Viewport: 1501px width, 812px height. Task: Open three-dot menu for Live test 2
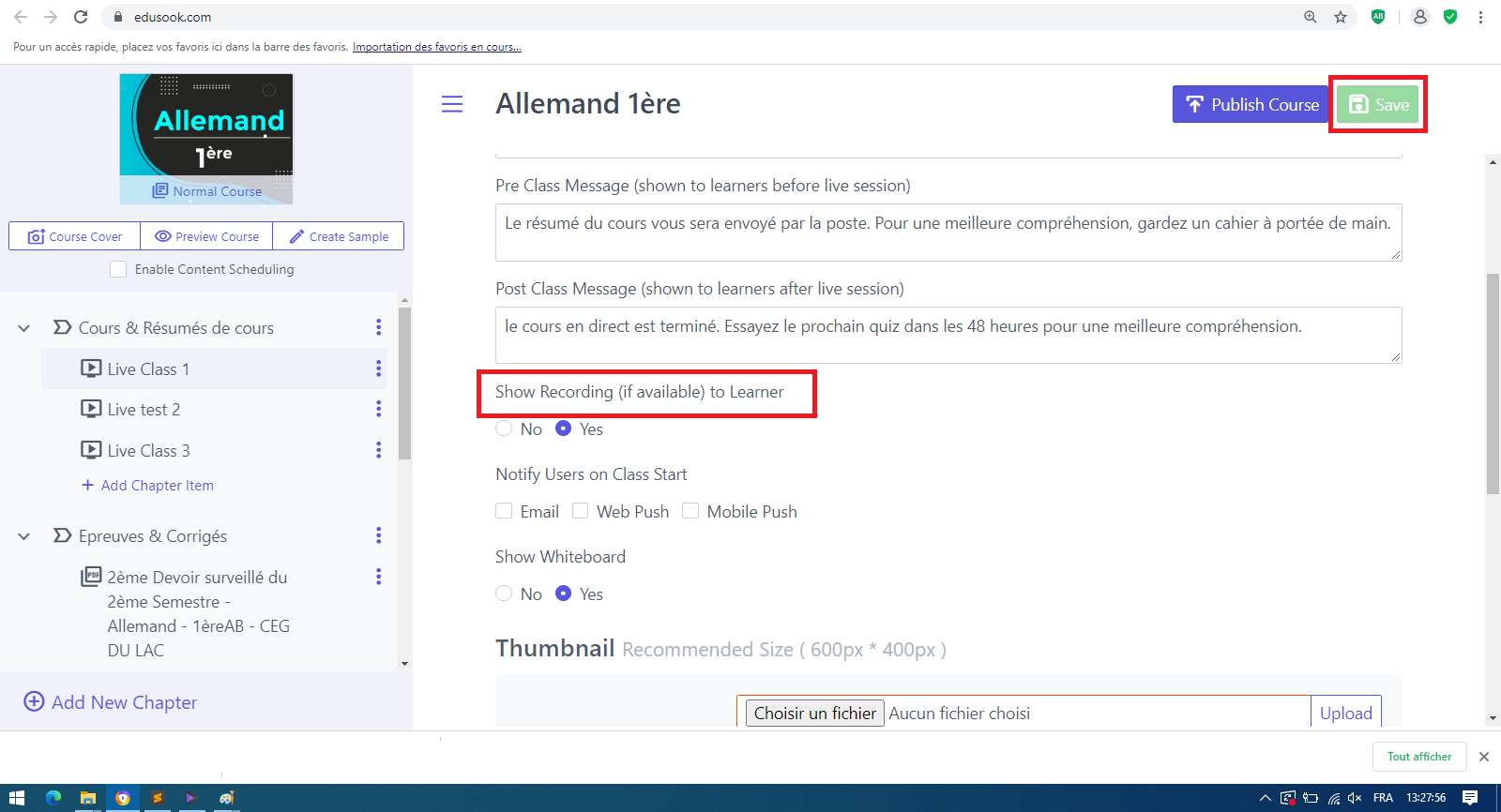tap(378, 409)
